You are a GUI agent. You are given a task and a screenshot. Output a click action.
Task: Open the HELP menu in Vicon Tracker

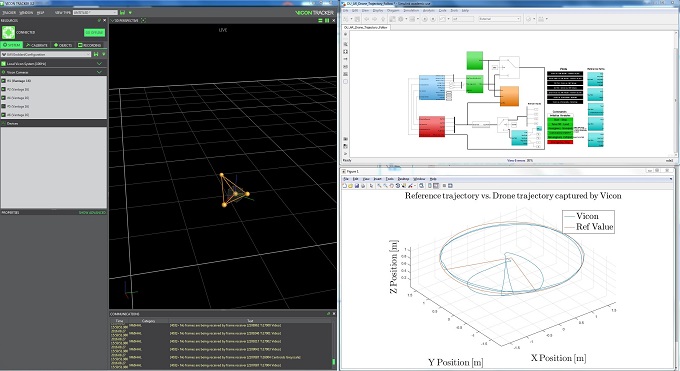click(x=40, y=13)
